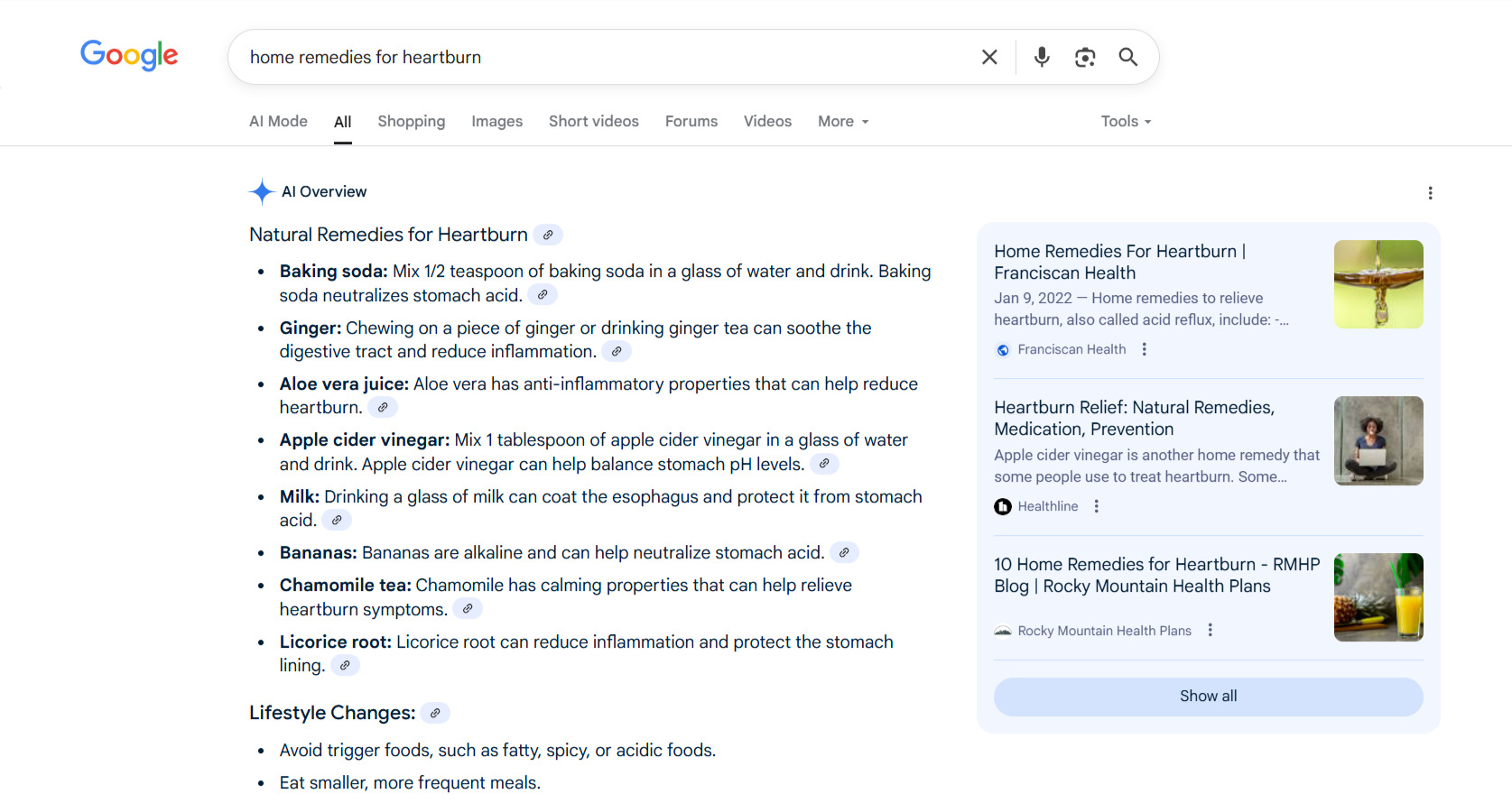Click the Lifestyle Changes: heading

click(332, 713)
